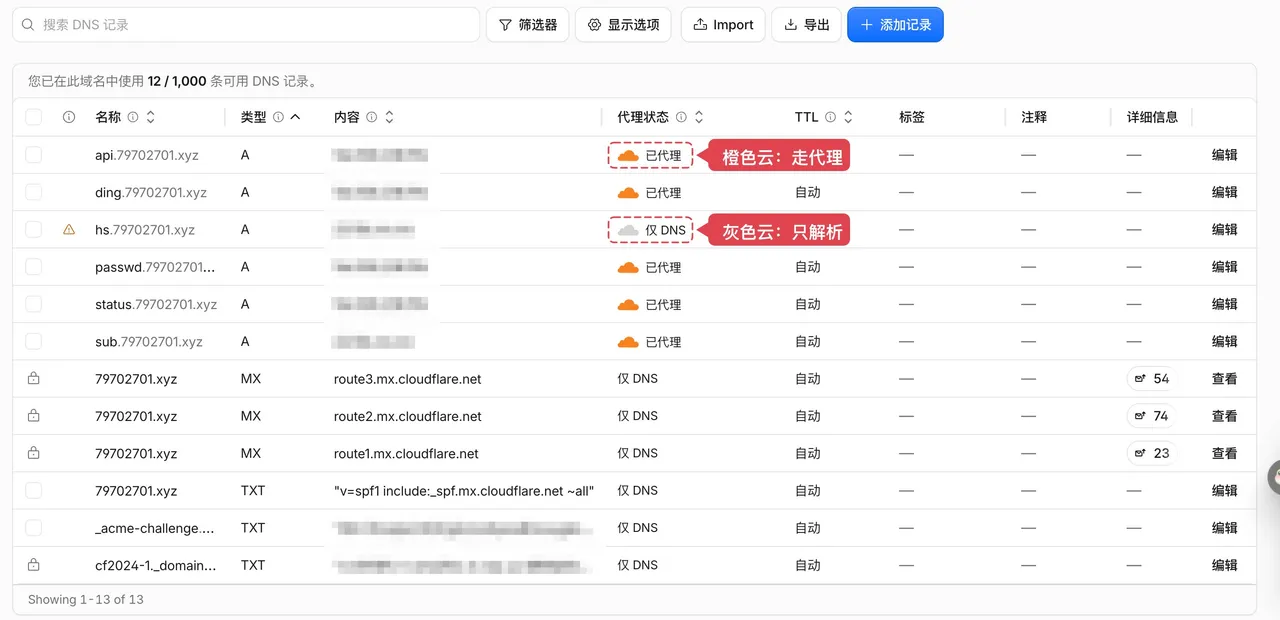Image resolution: width=1280 pixels, height=620 pixels.
Task: Click the 详细信息 column header
Action: (1152, 117)
